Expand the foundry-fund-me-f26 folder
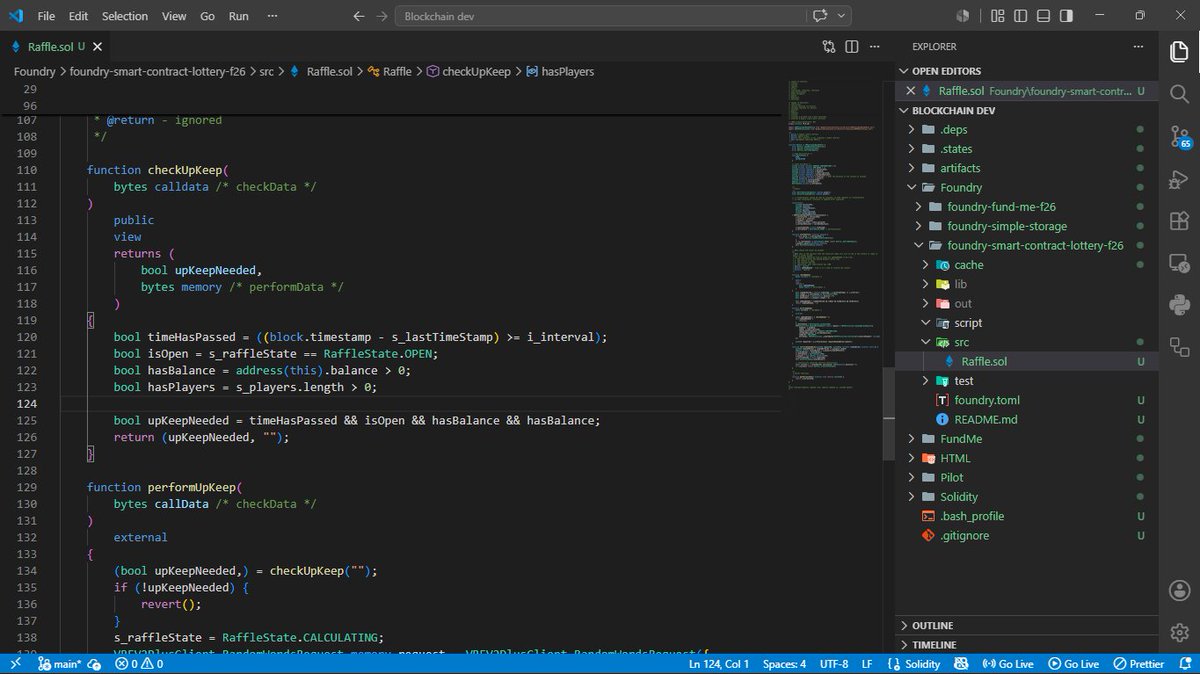The image size is (1200, 674). click(x=1028, y=207)
